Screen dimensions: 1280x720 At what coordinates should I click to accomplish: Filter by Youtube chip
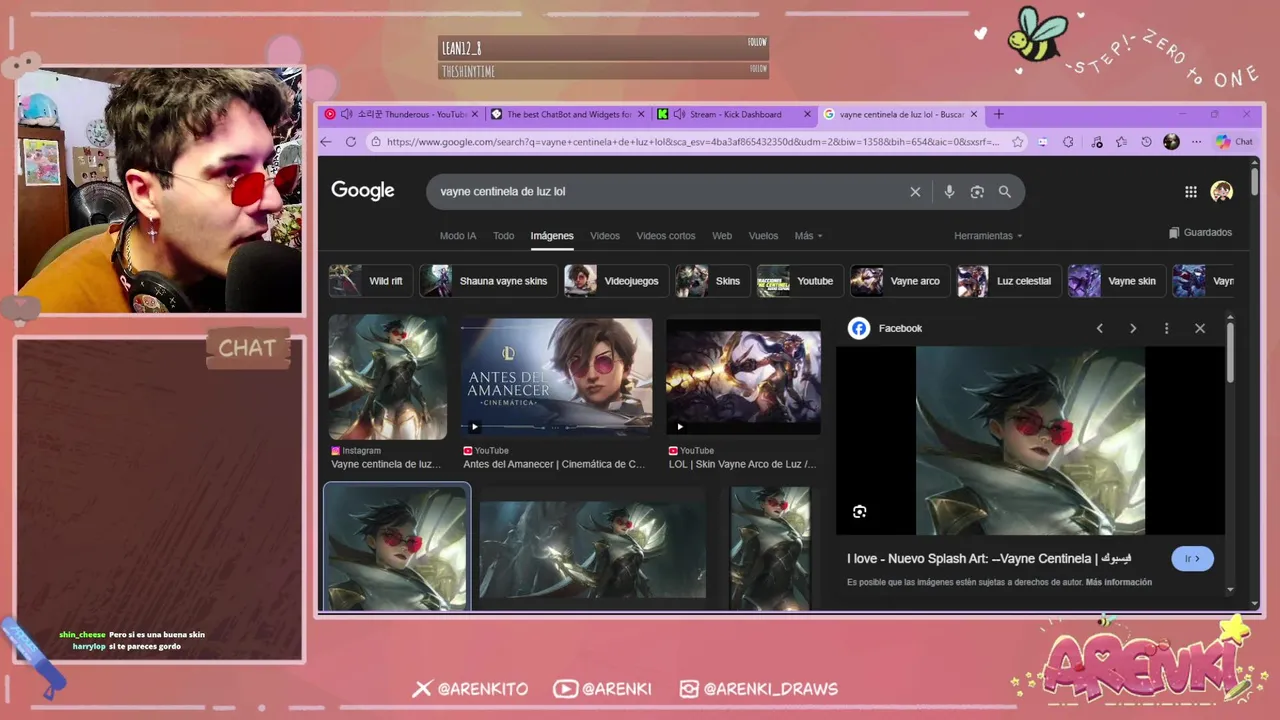coord(798,281)
